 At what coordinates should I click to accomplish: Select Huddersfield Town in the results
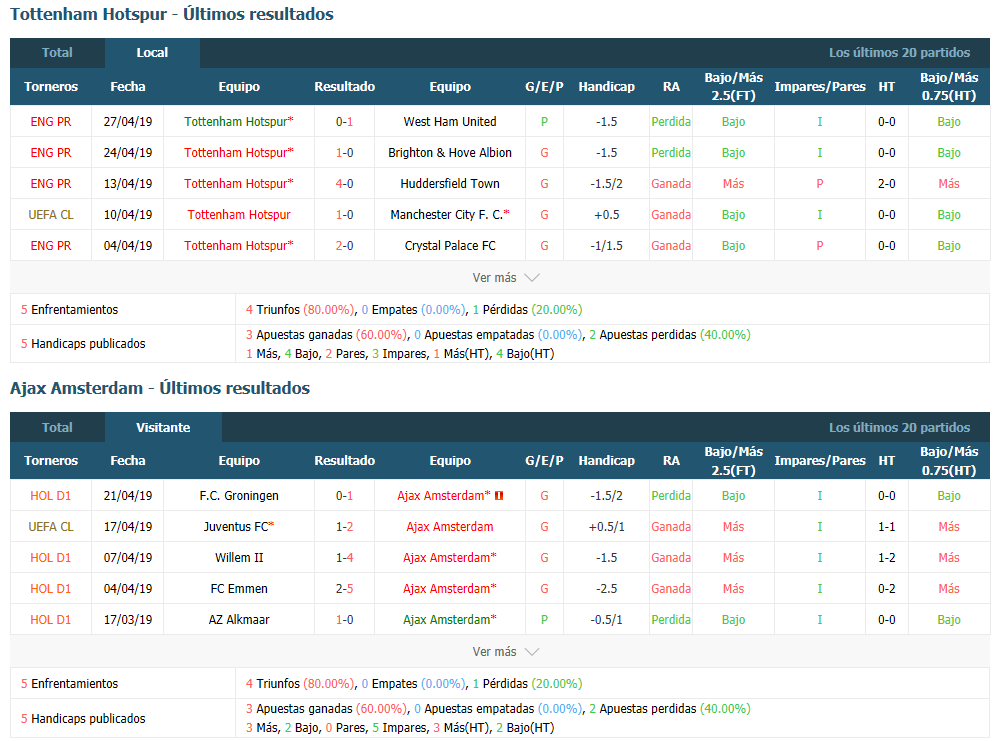pos(450,184)
